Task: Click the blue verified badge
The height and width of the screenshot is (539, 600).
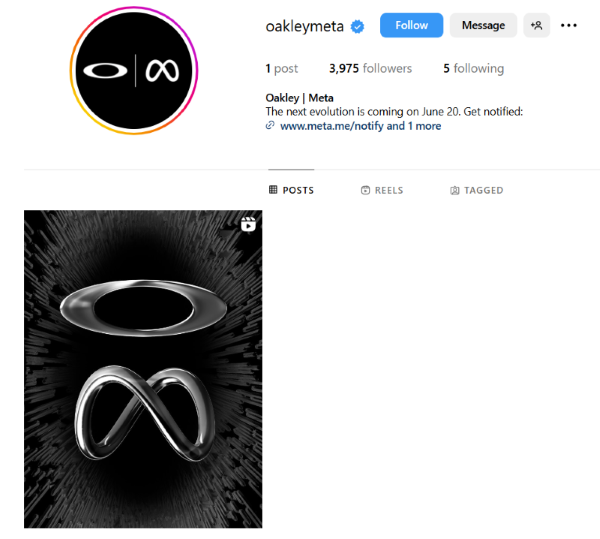Action: 357,26
